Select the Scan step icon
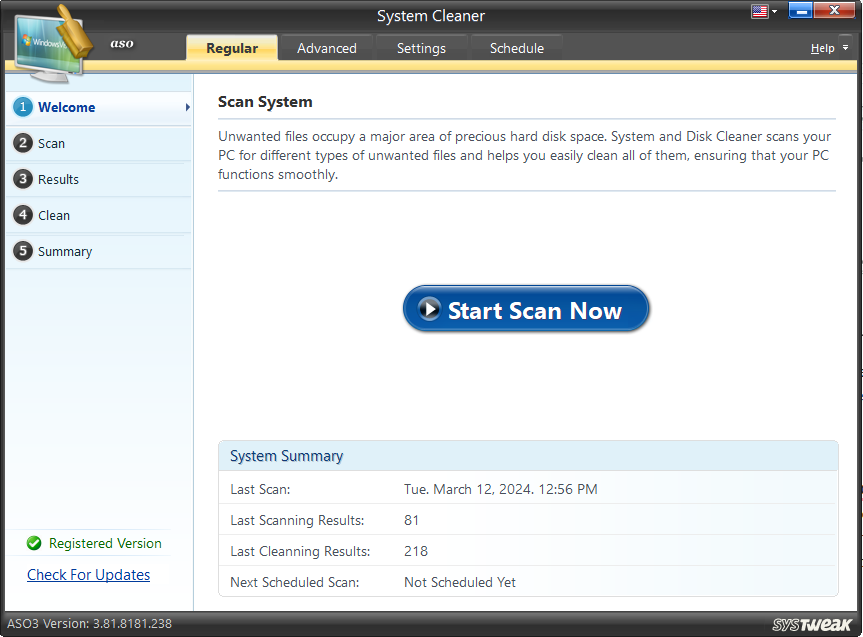 tap(22, 143)
